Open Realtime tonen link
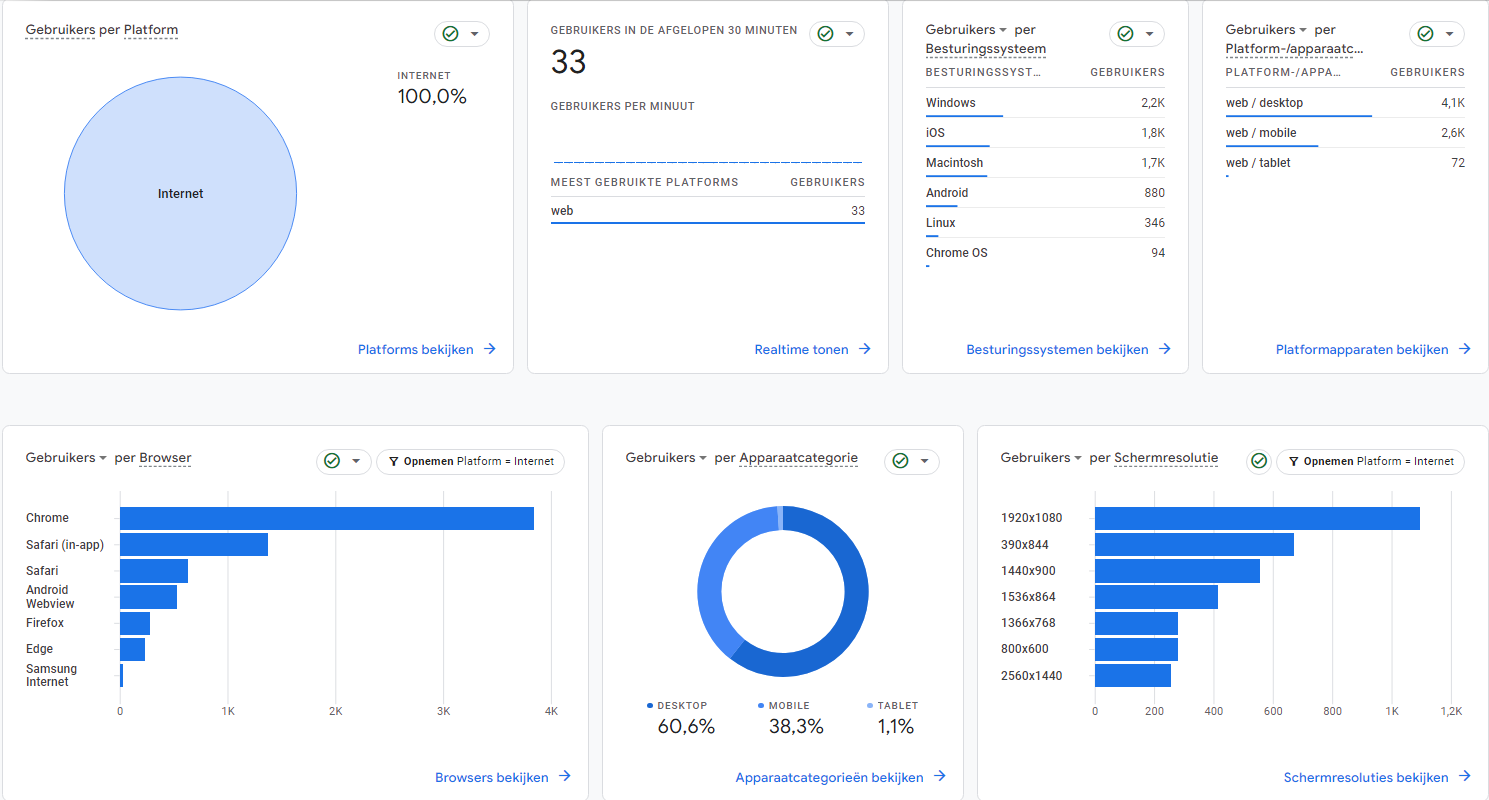This screenshot has height=800, width=1489. 813,349
